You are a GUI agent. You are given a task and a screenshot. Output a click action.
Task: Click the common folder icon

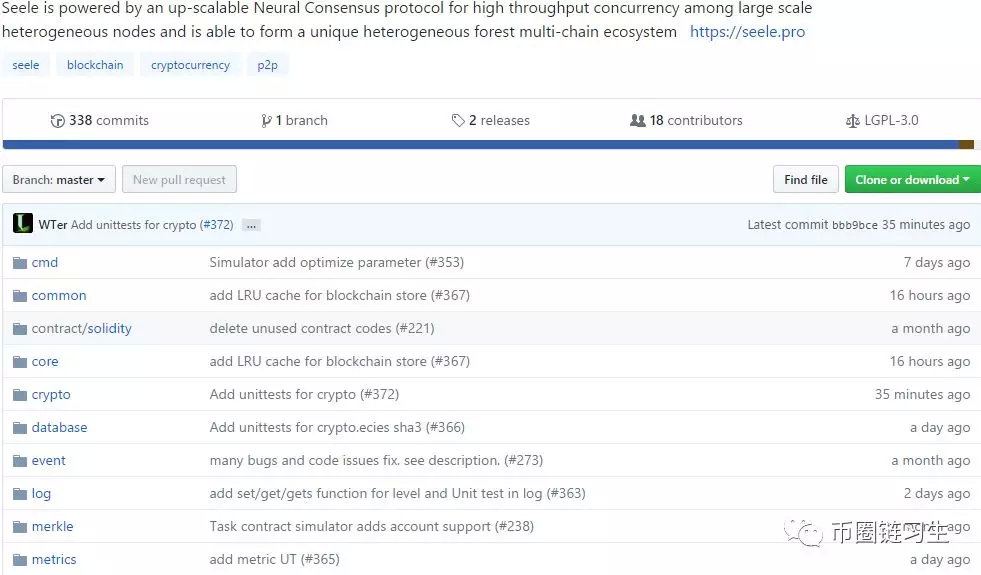(x=20, y=296)
